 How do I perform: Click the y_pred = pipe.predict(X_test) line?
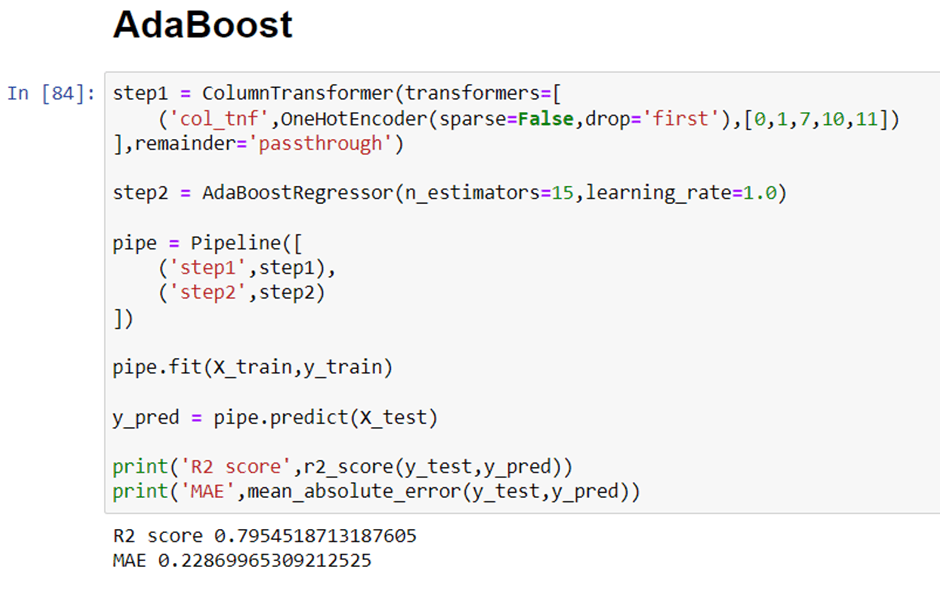275,417
